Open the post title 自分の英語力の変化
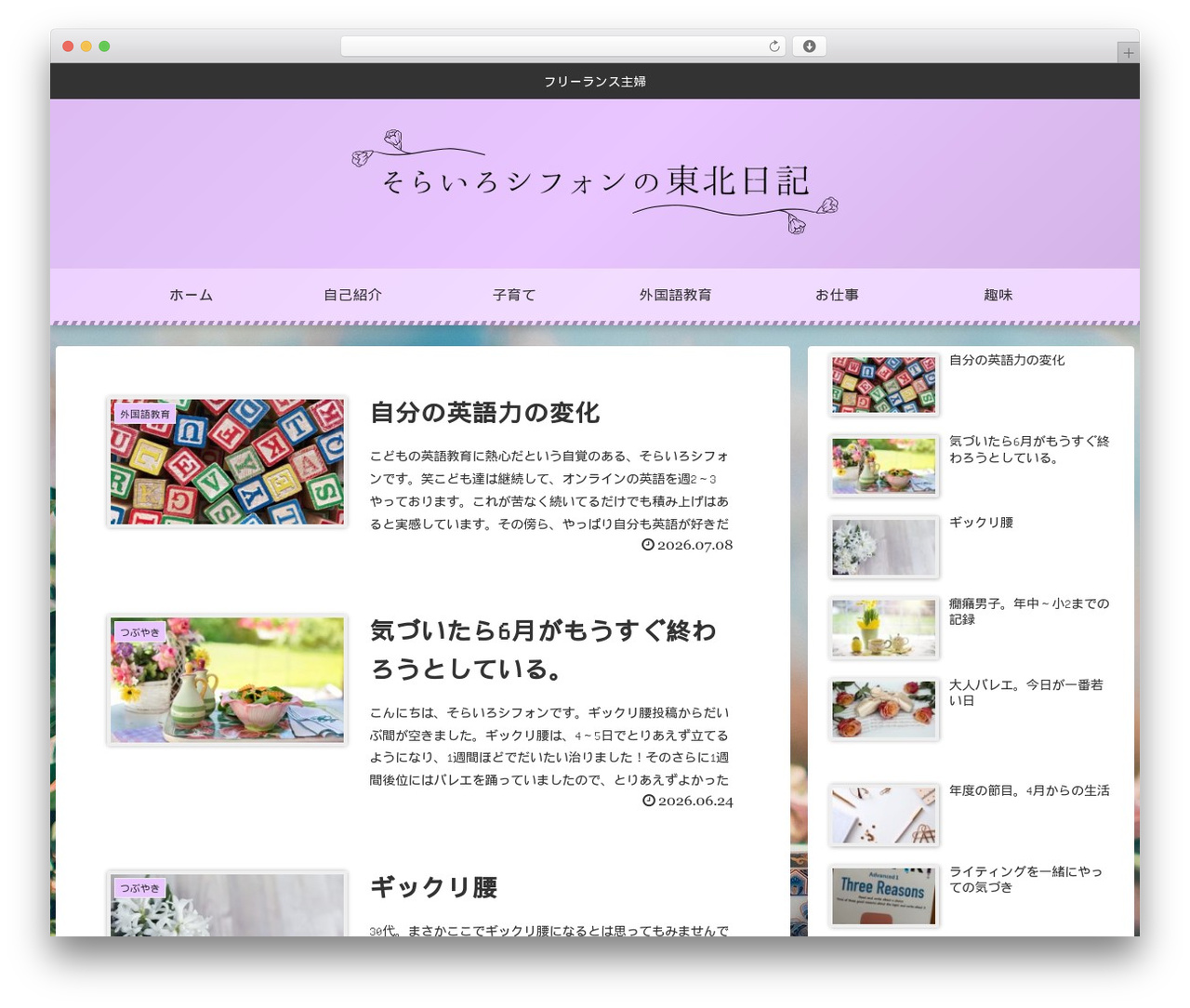Screen dimensions: 1190x1008 pos(484,413)
